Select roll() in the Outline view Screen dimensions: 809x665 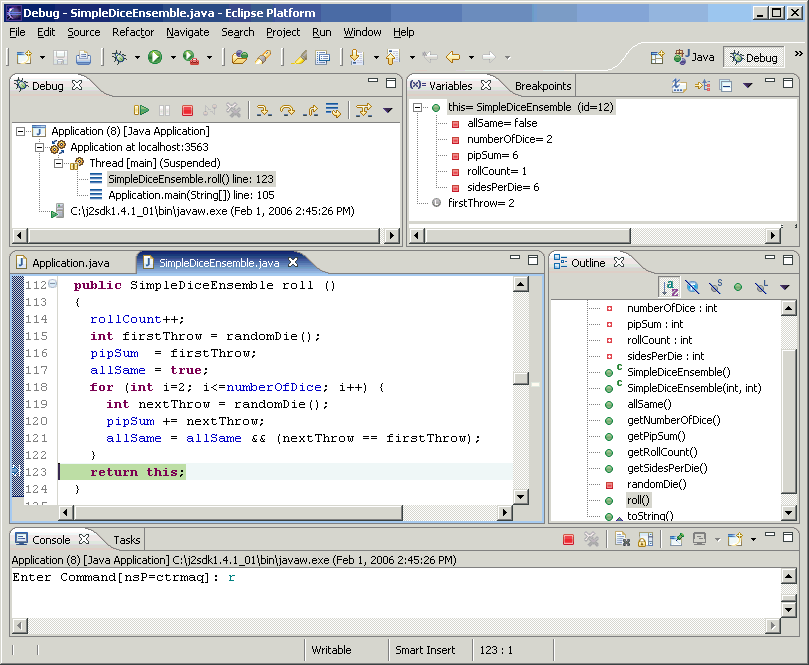pyautogui.click(x=640, y=499)
